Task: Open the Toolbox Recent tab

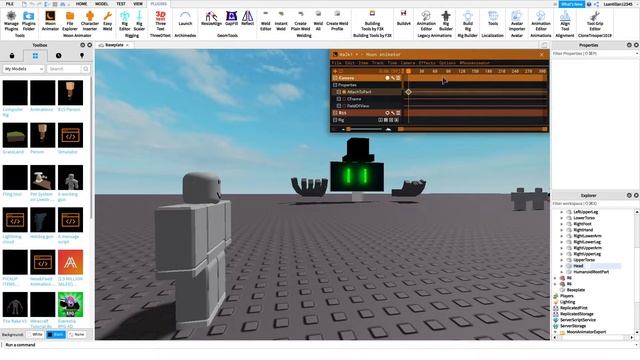Action: pyautogui.click(x=59, y=56)
